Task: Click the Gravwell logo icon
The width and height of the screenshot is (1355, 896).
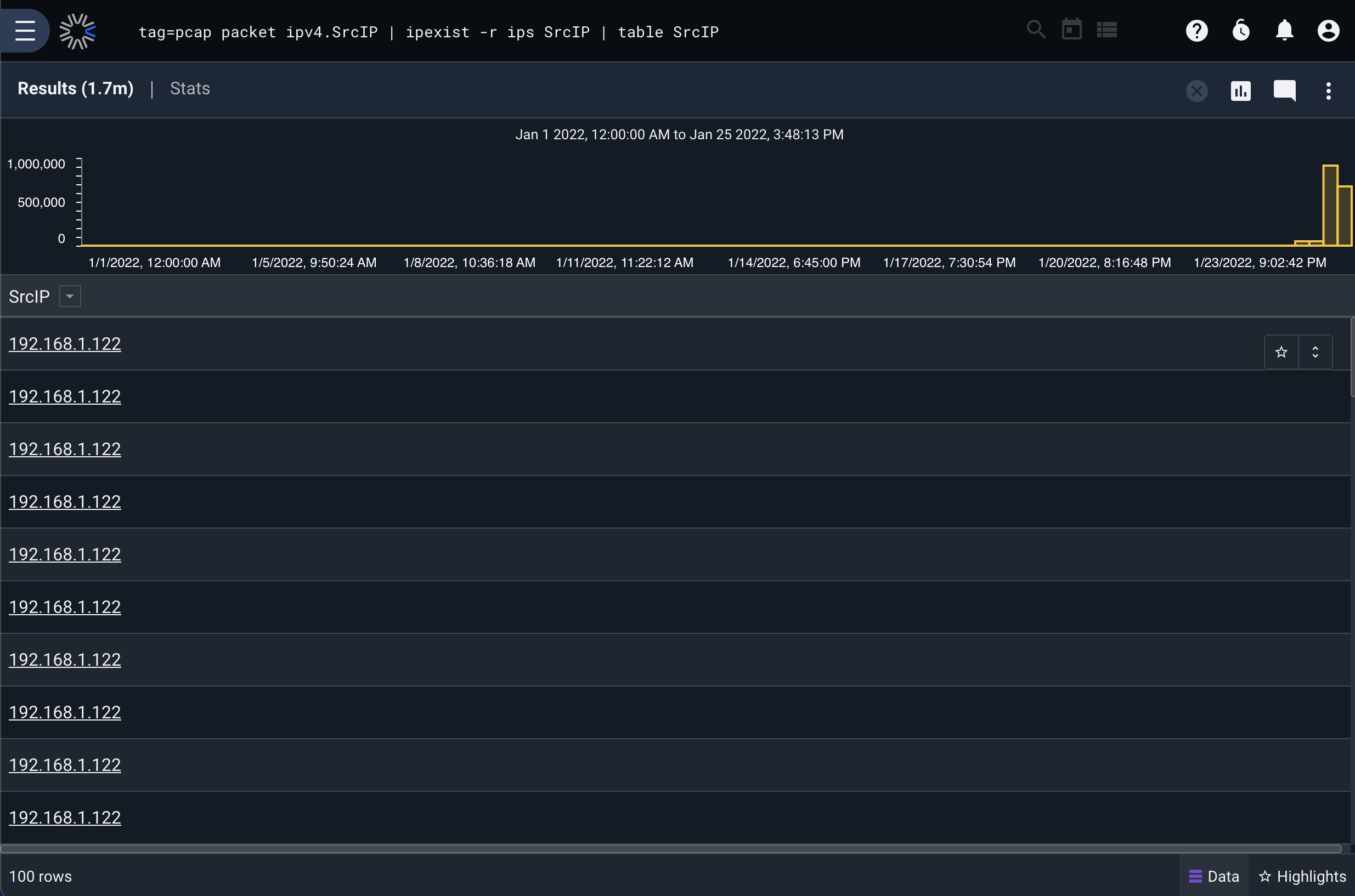Action: tap(77, 31)
